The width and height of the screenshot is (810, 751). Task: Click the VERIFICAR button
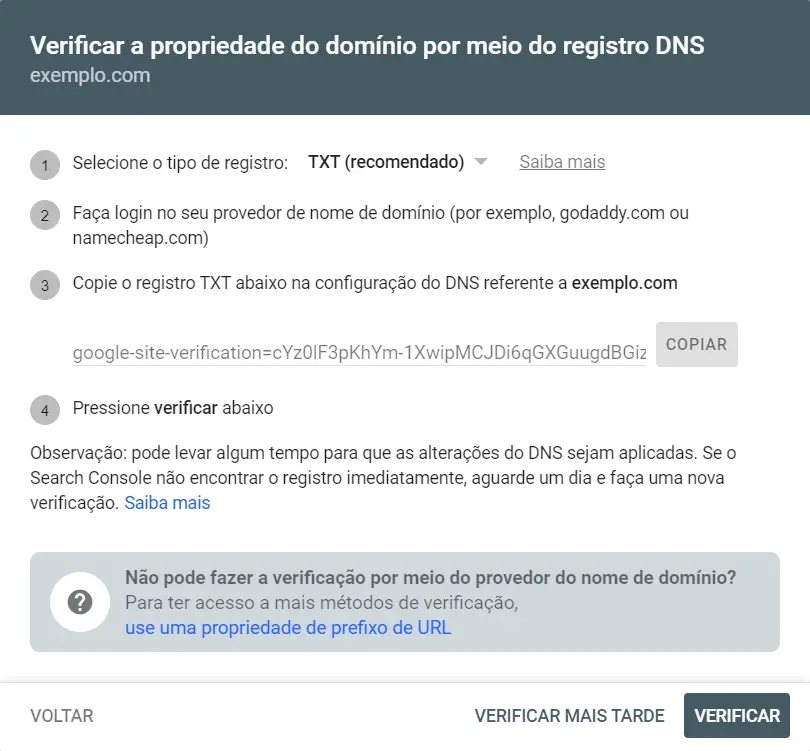(x=737, y=715)
